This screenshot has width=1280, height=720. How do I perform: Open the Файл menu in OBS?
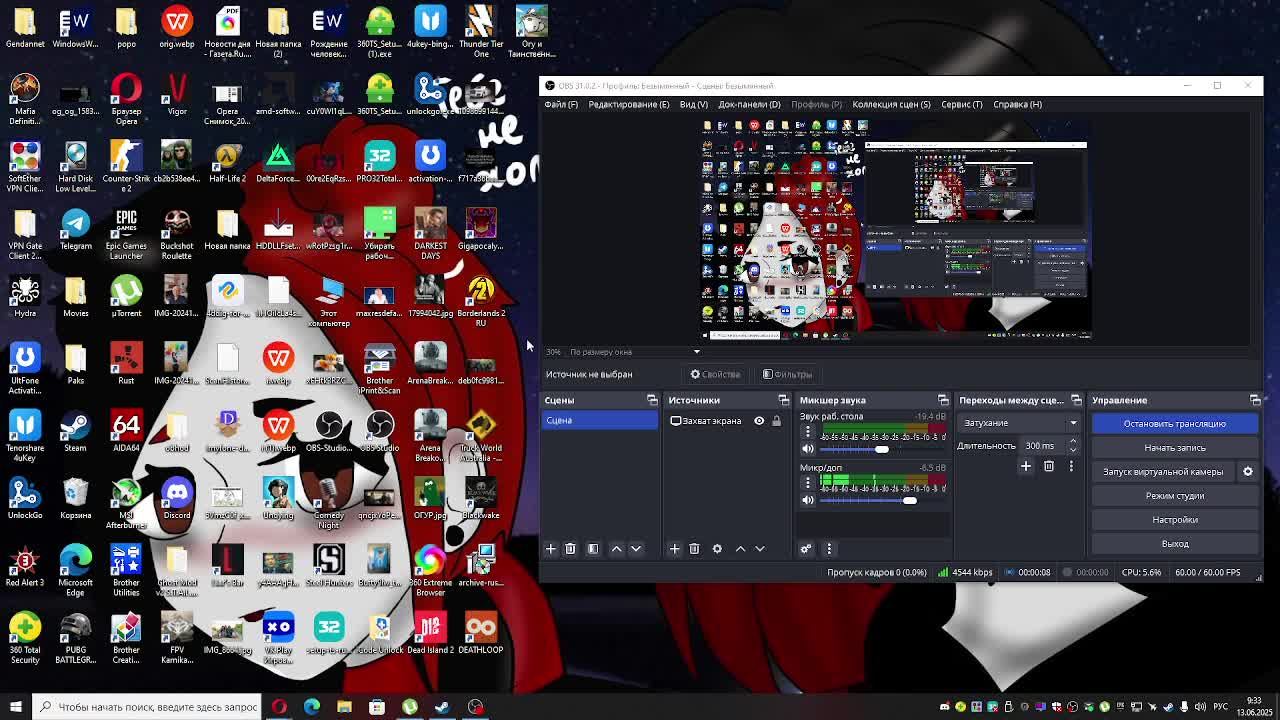tap(561, 104)
